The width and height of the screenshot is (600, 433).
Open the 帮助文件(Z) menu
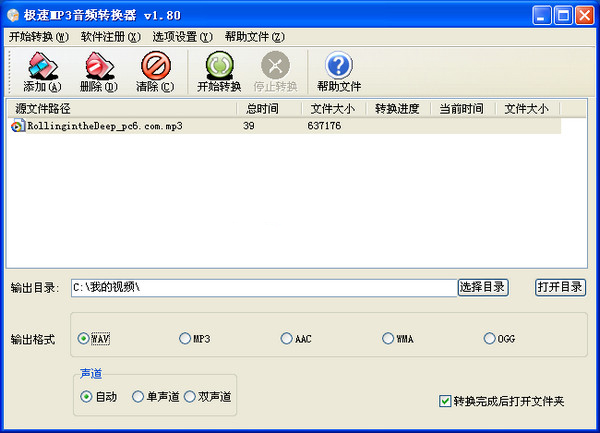tap(254, 37)
